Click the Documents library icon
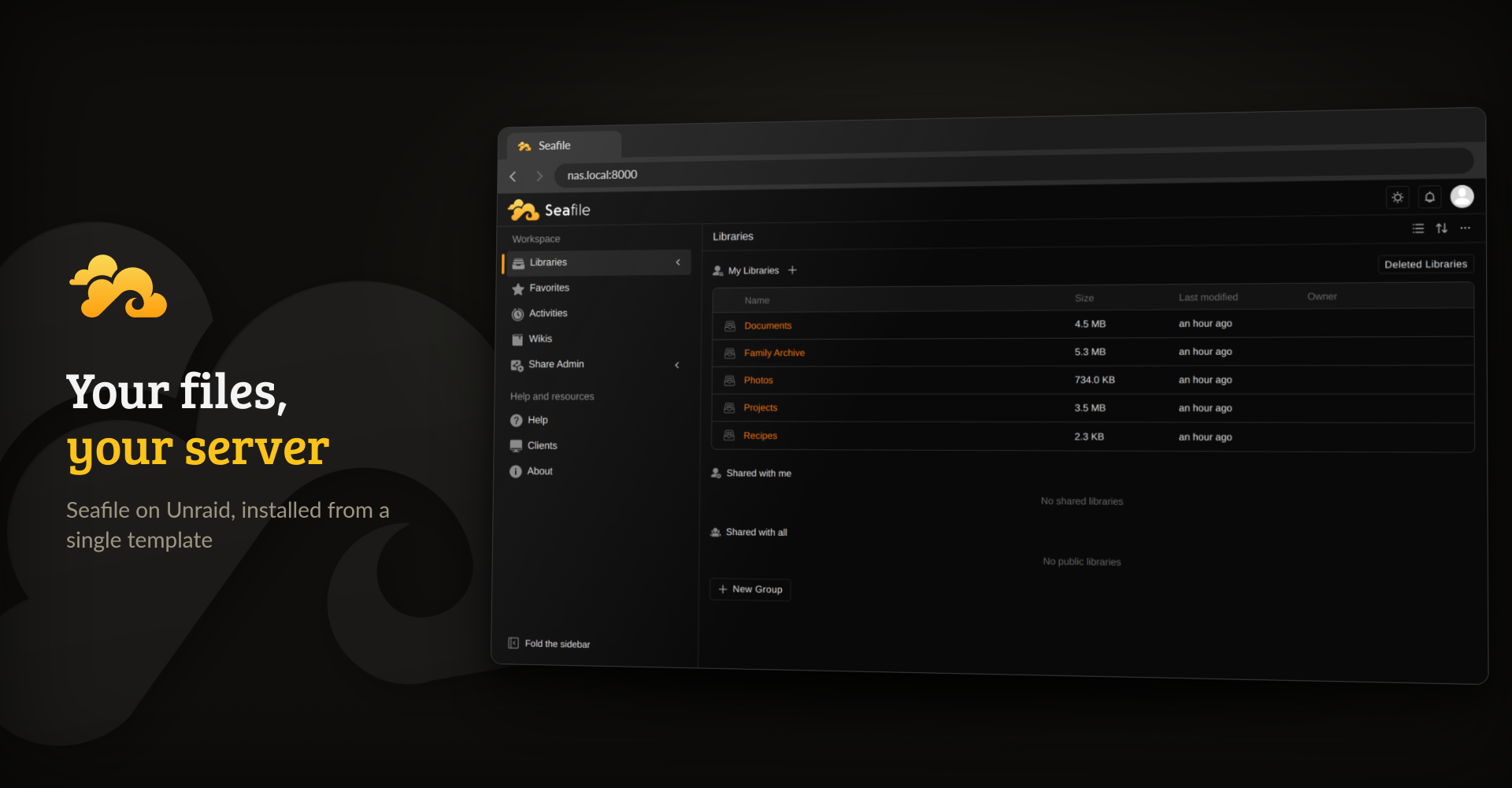The width and height of the screenshot is (1512, 788). pyautogui.click(x=730, y=326)
